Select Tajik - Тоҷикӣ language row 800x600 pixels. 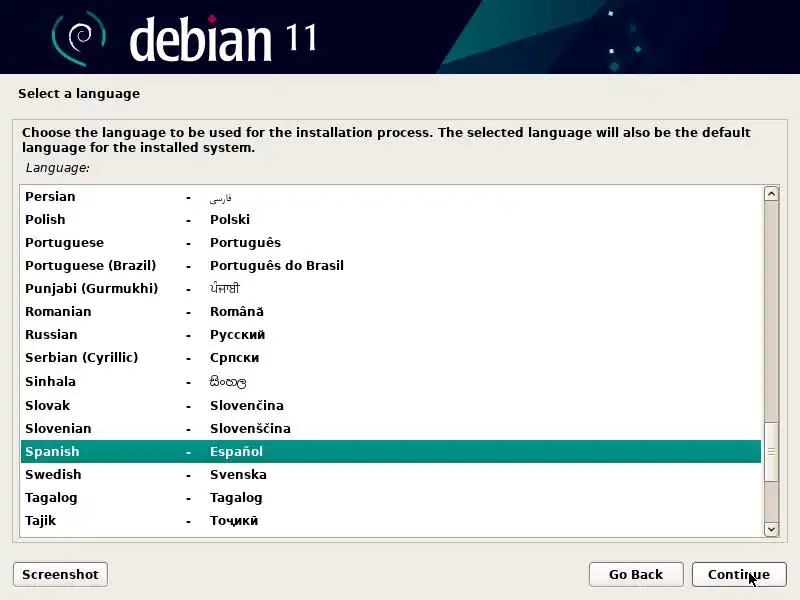pyautogui.click(x=391, y=520)
